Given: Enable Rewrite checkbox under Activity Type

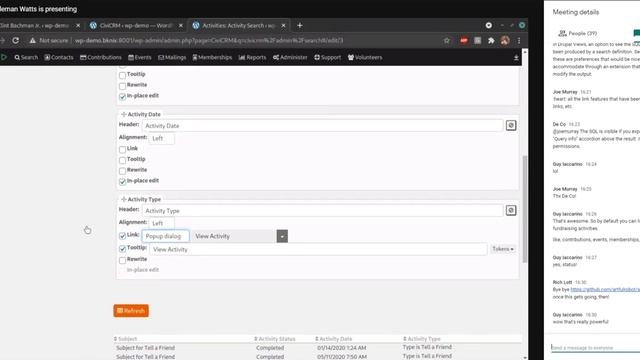Looking at the screenshot, I should [122, 260].
